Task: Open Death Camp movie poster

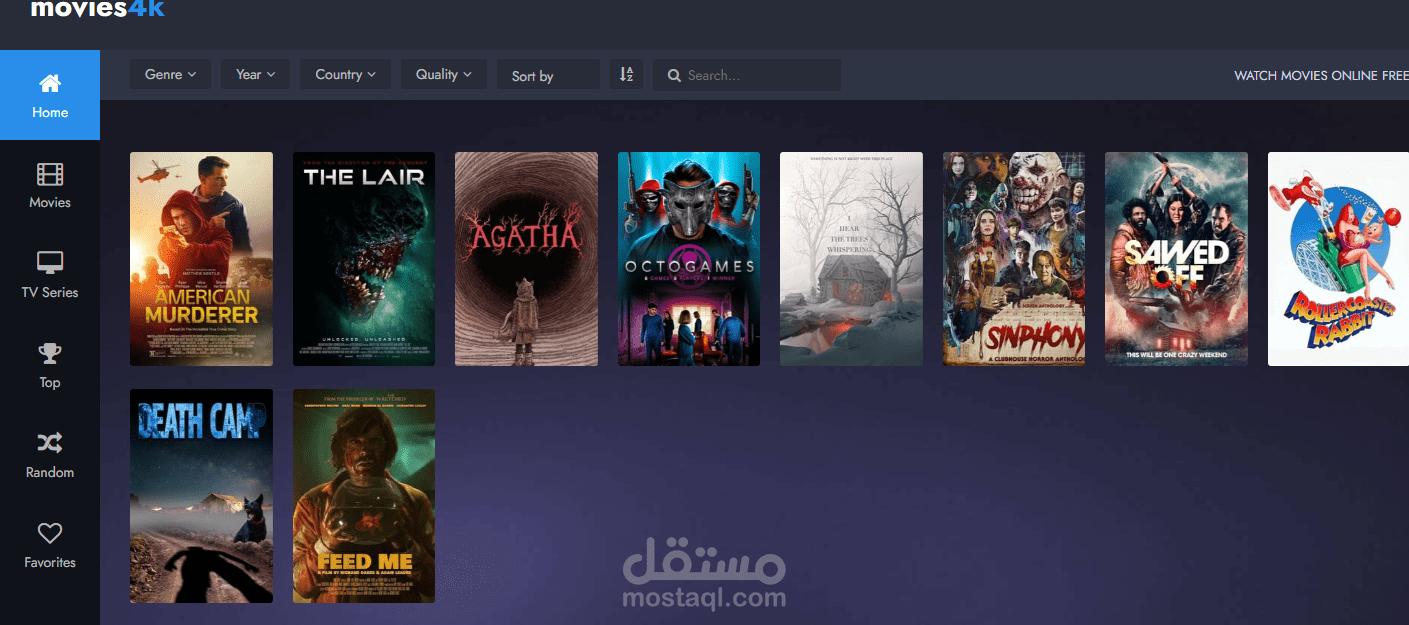Action: coord(201,496)
